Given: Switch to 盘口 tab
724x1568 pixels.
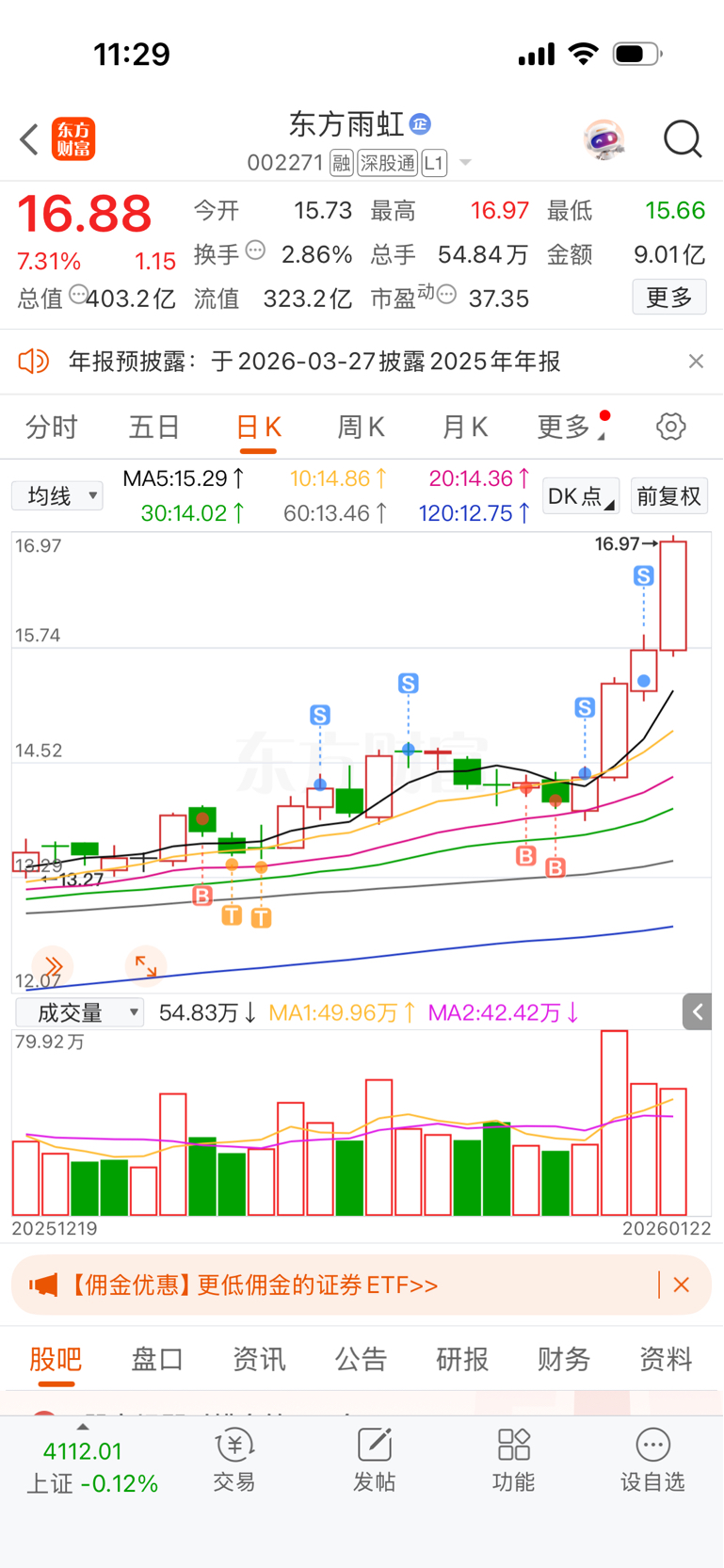Looking at the screenshot, I should (157, 1360).
